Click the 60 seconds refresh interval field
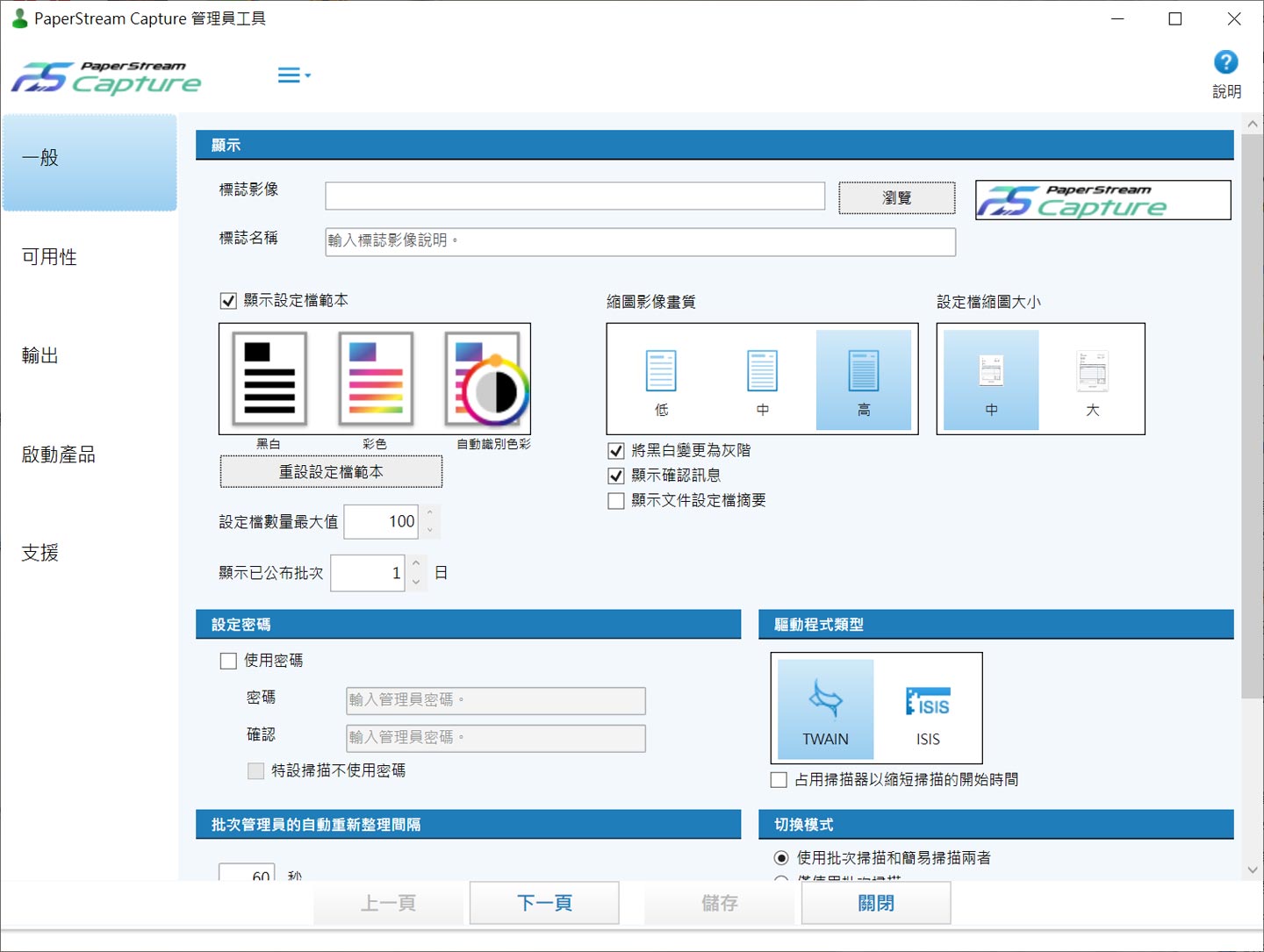1264x952 pixels. click(x=247, y=873)
